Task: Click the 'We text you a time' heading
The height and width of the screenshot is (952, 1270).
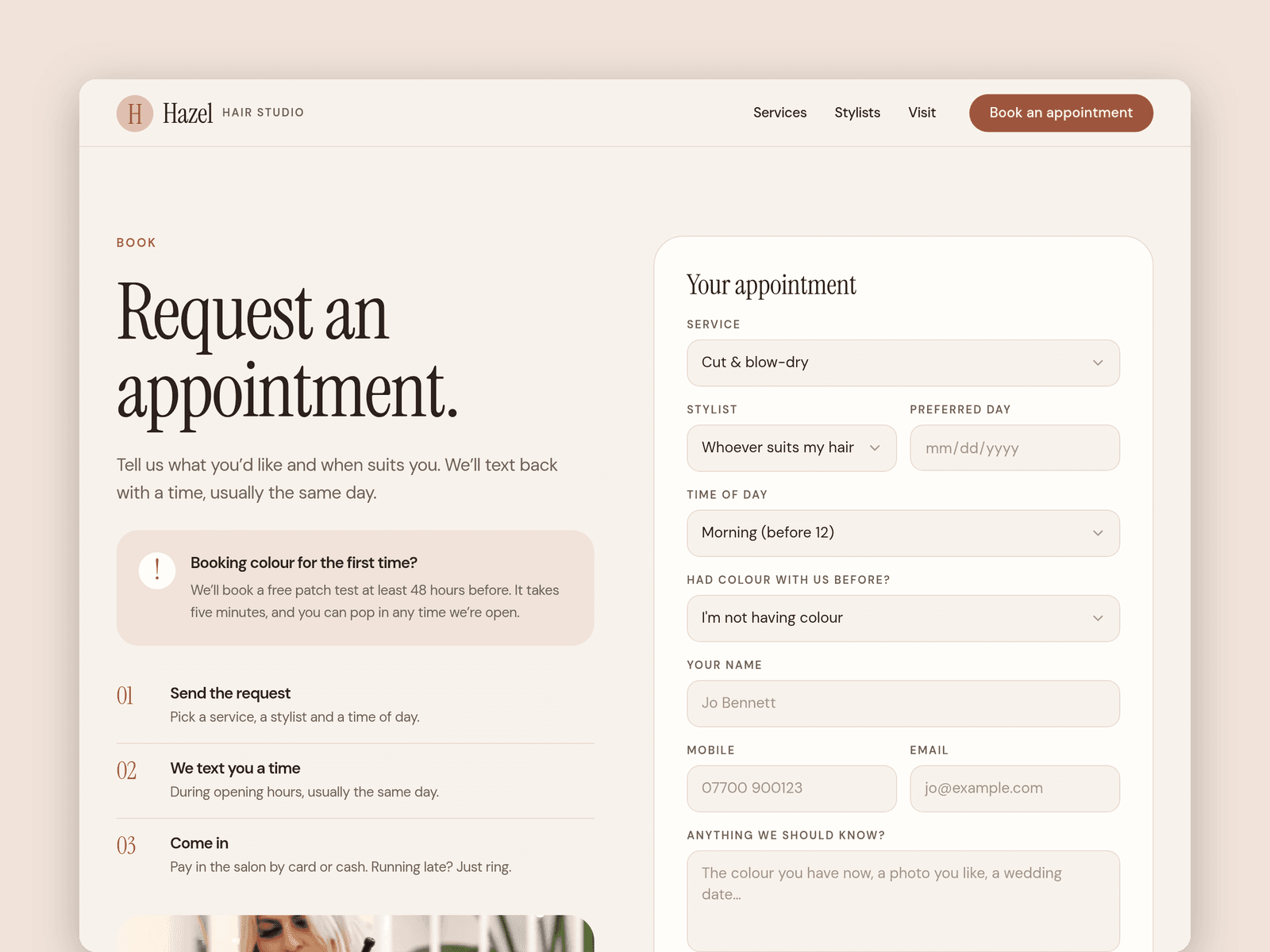Action: (235, 768)
